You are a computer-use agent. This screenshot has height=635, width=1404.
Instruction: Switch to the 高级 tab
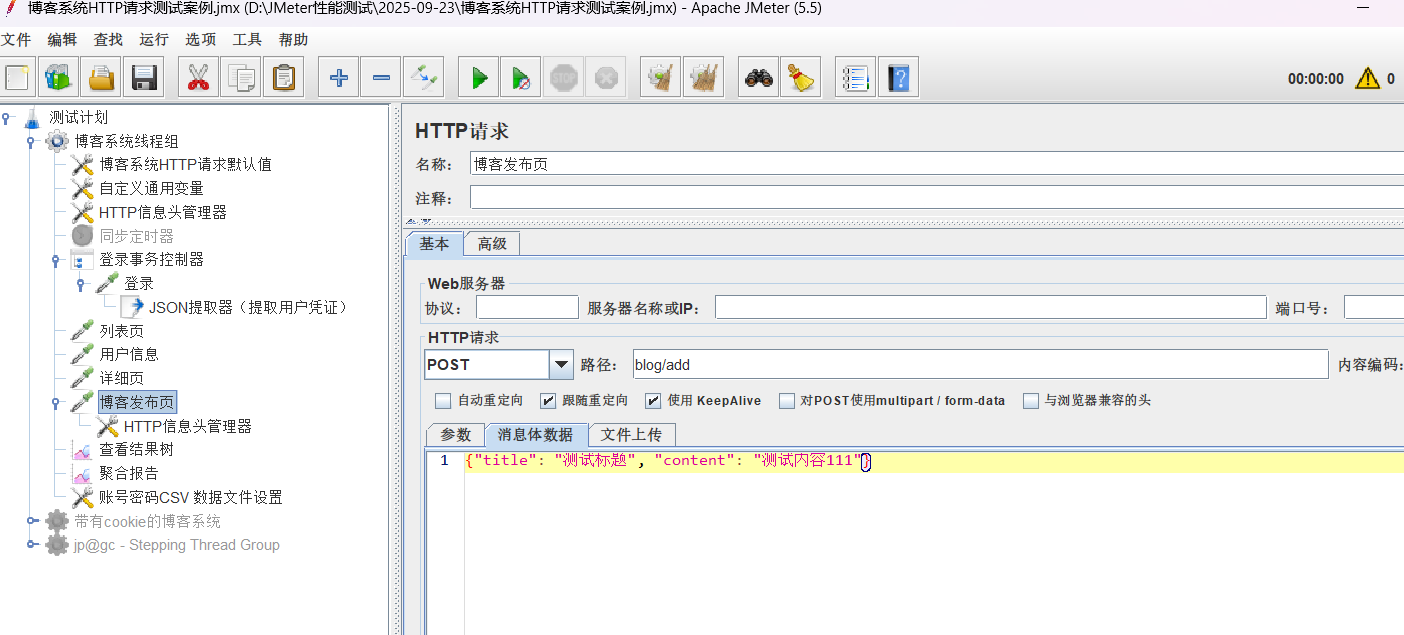point(492,244)
